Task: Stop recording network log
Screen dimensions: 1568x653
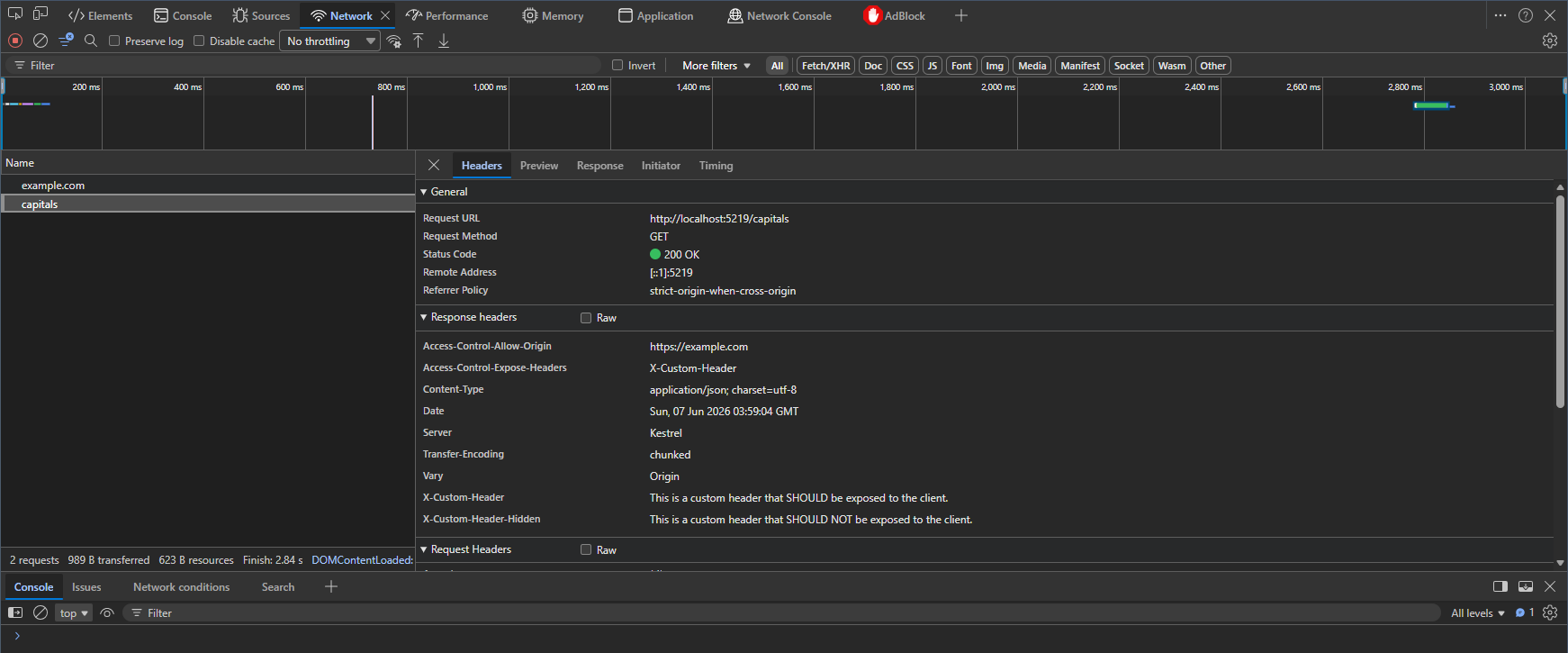Action: (15, 41)
